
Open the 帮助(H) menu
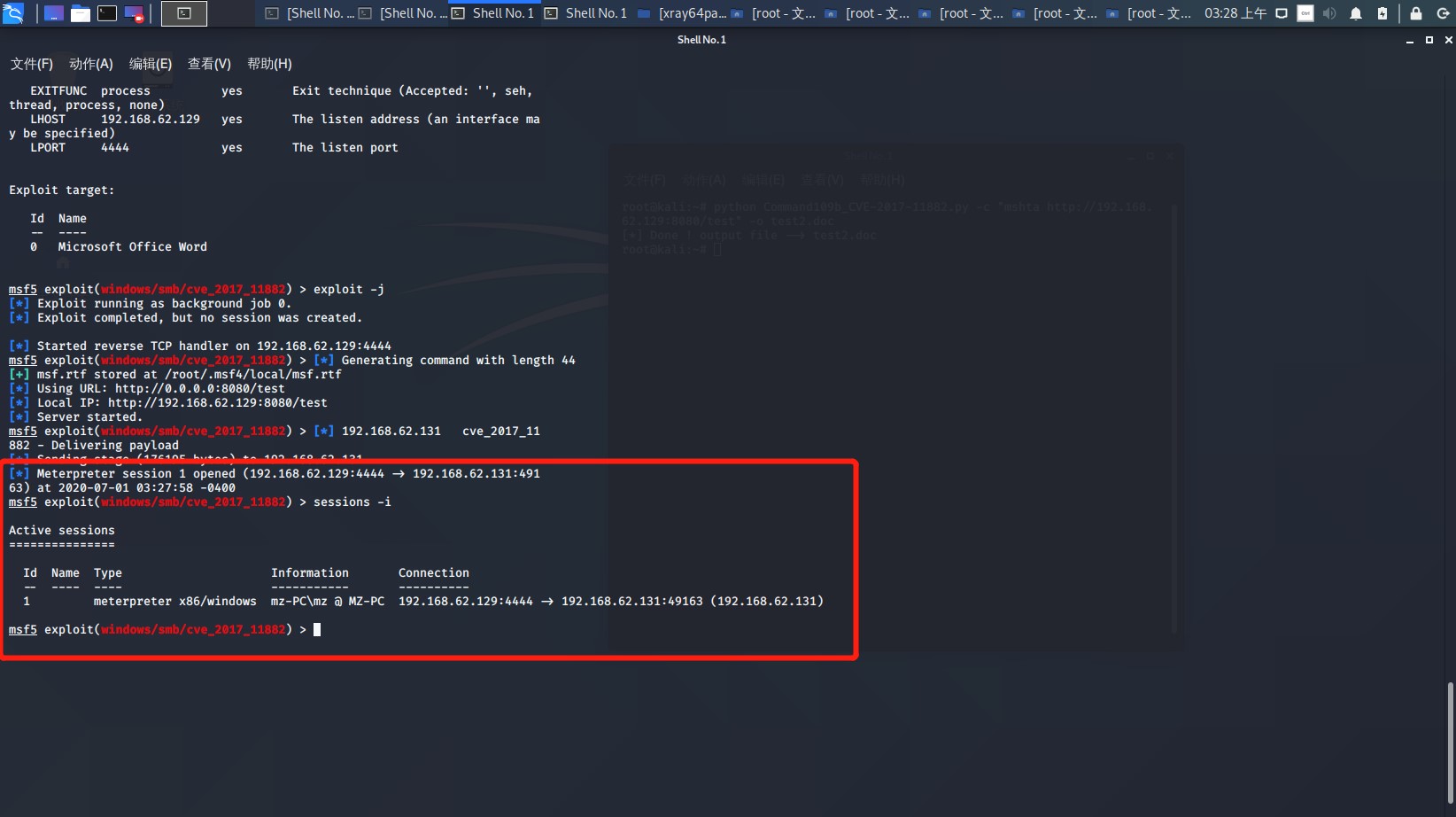point(269,64)
